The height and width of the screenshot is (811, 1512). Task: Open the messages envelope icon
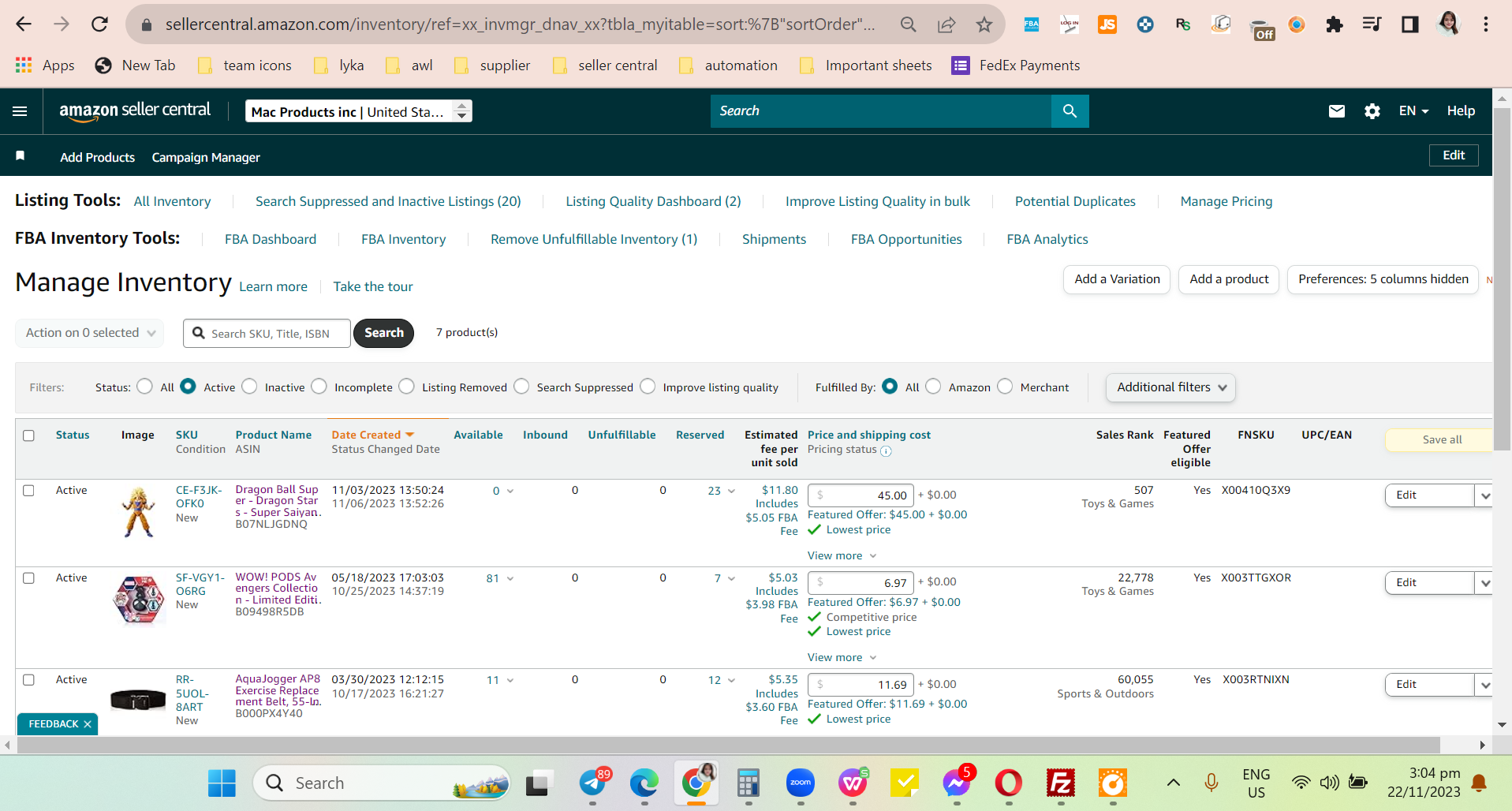coord(1337,111)
